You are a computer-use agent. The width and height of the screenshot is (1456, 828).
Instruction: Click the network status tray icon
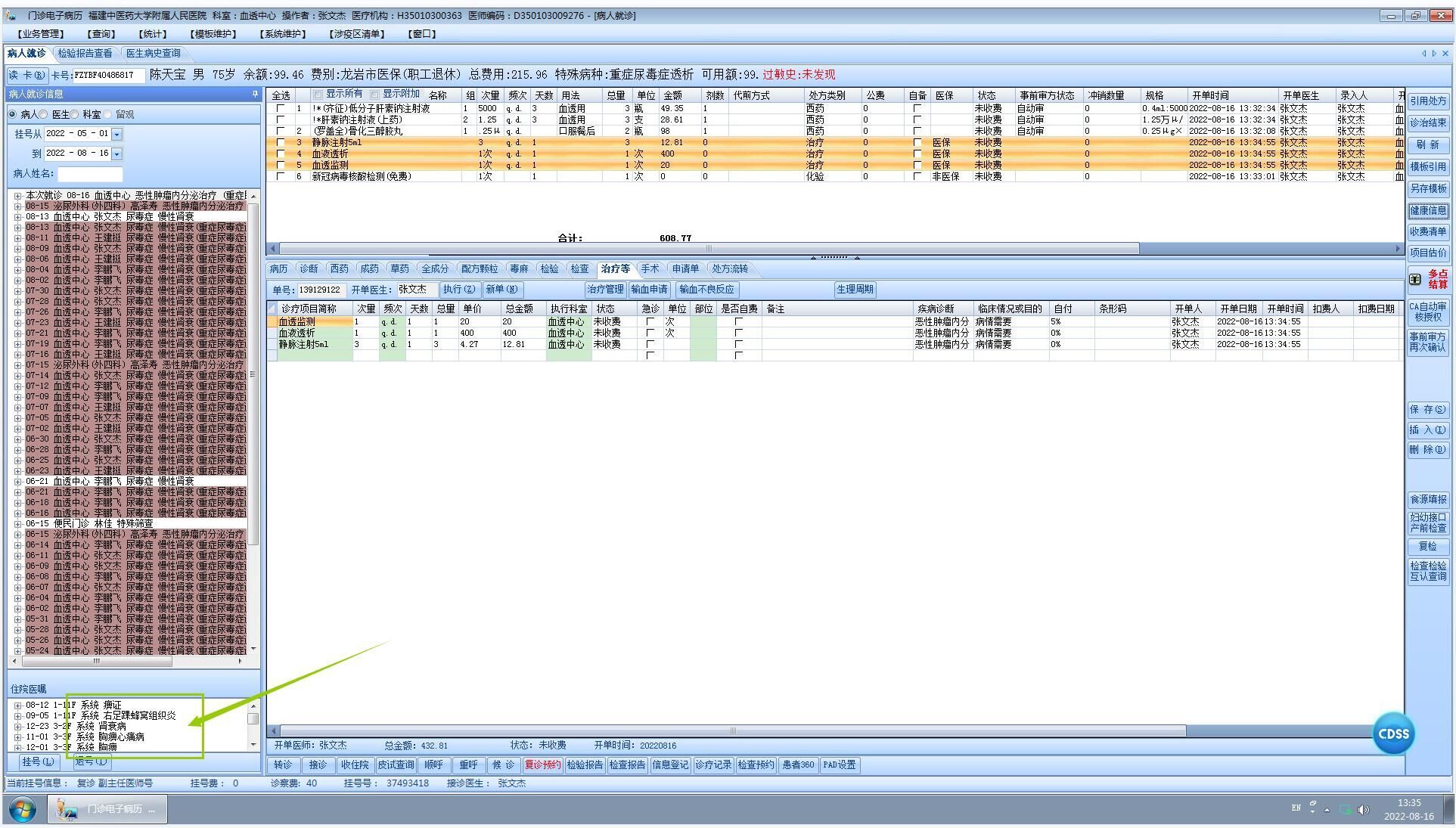(1346, 809)
